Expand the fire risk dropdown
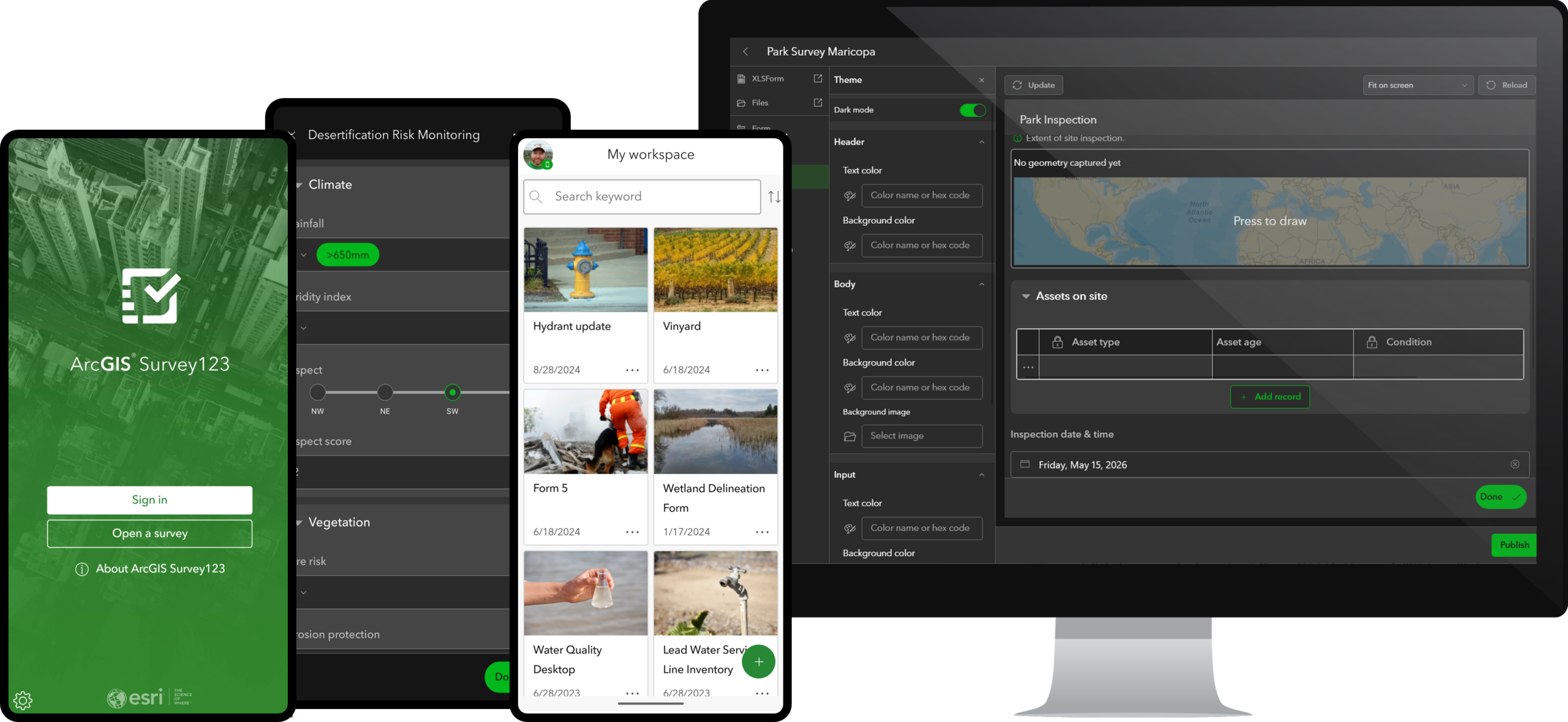1568x722 pixels. [x=303, y=592]
